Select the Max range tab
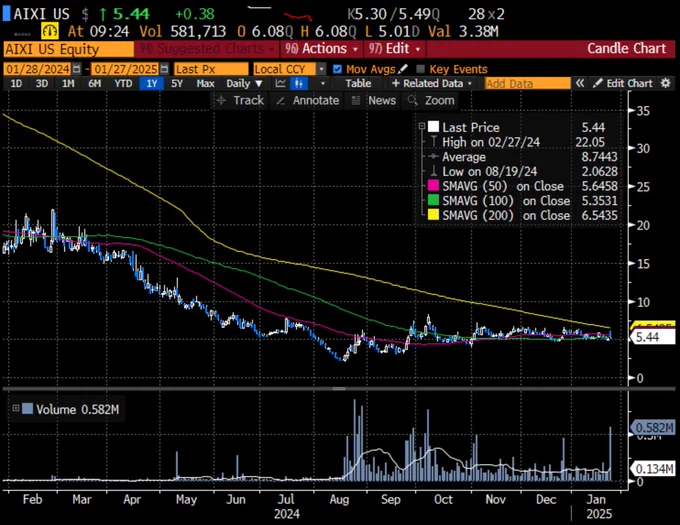This screenshot has height=525, width=680. click(205, 83)
